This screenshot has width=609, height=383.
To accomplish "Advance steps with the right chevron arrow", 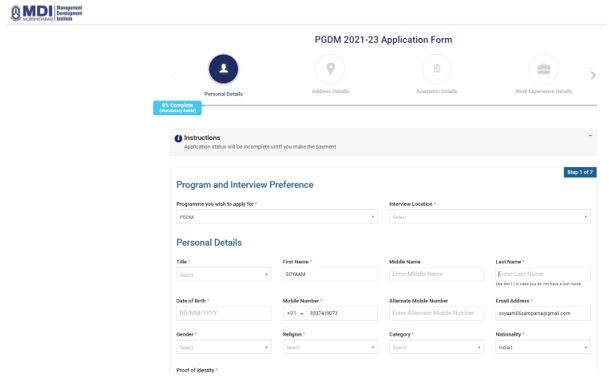I will click(x=593, y=75).
